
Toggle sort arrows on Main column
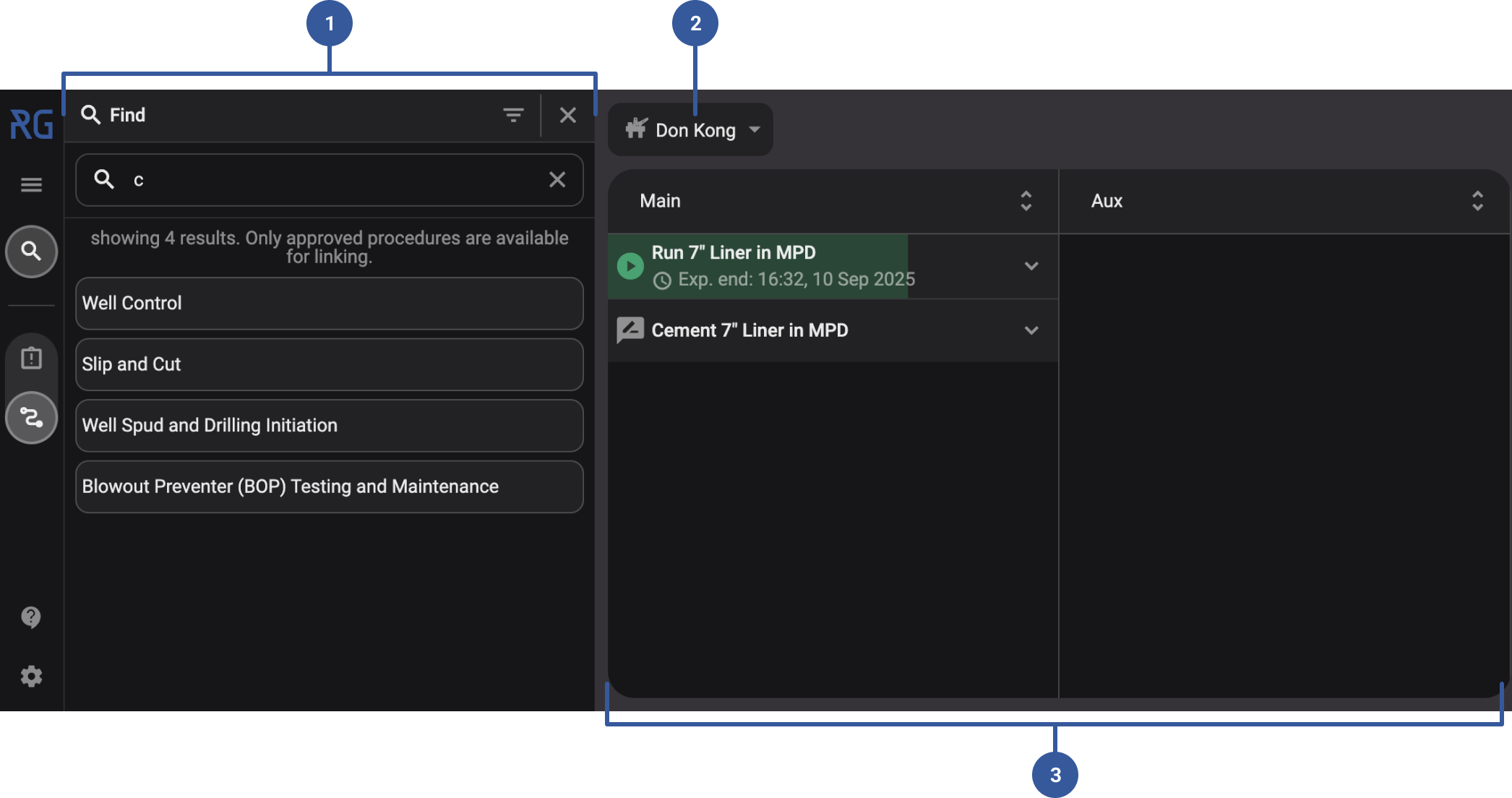1026,201
